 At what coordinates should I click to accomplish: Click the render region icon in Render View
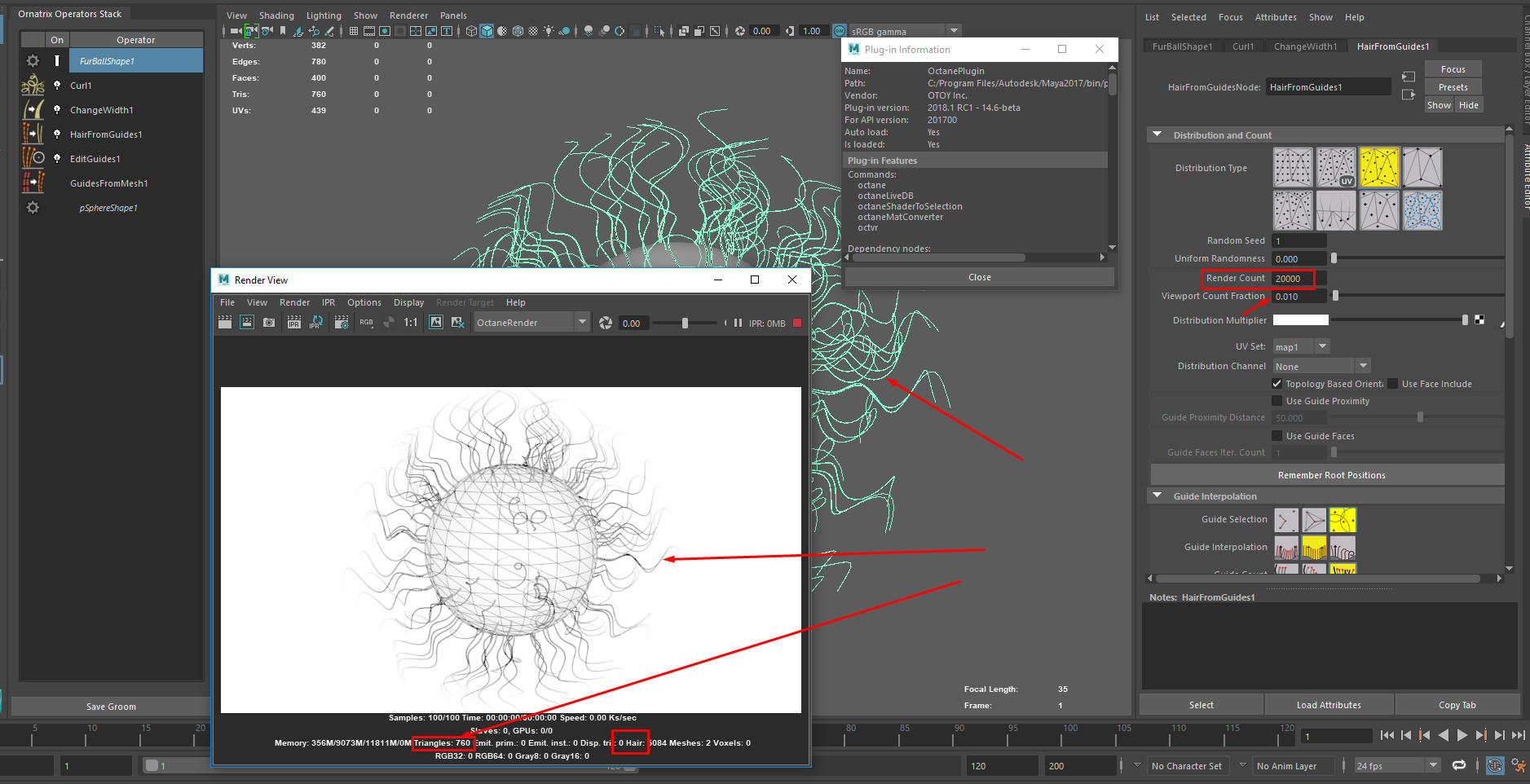click(247, 323)
